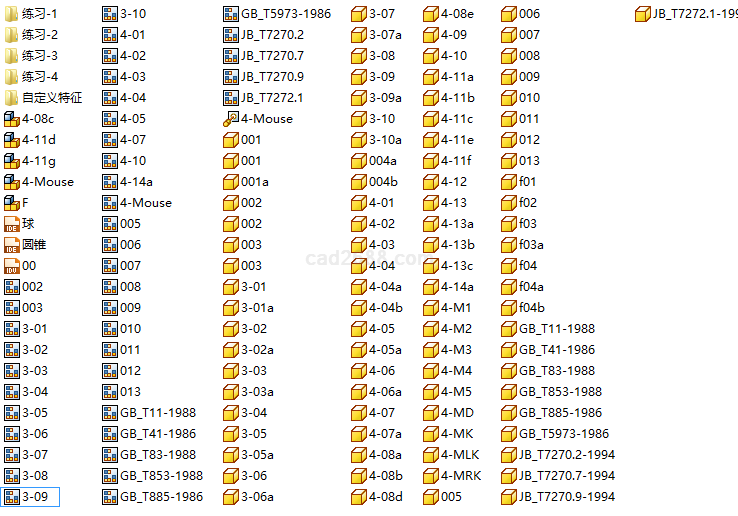Open the 练习-3 folder
This screenshot has height=516, width=738.
[x=39, y=56]
